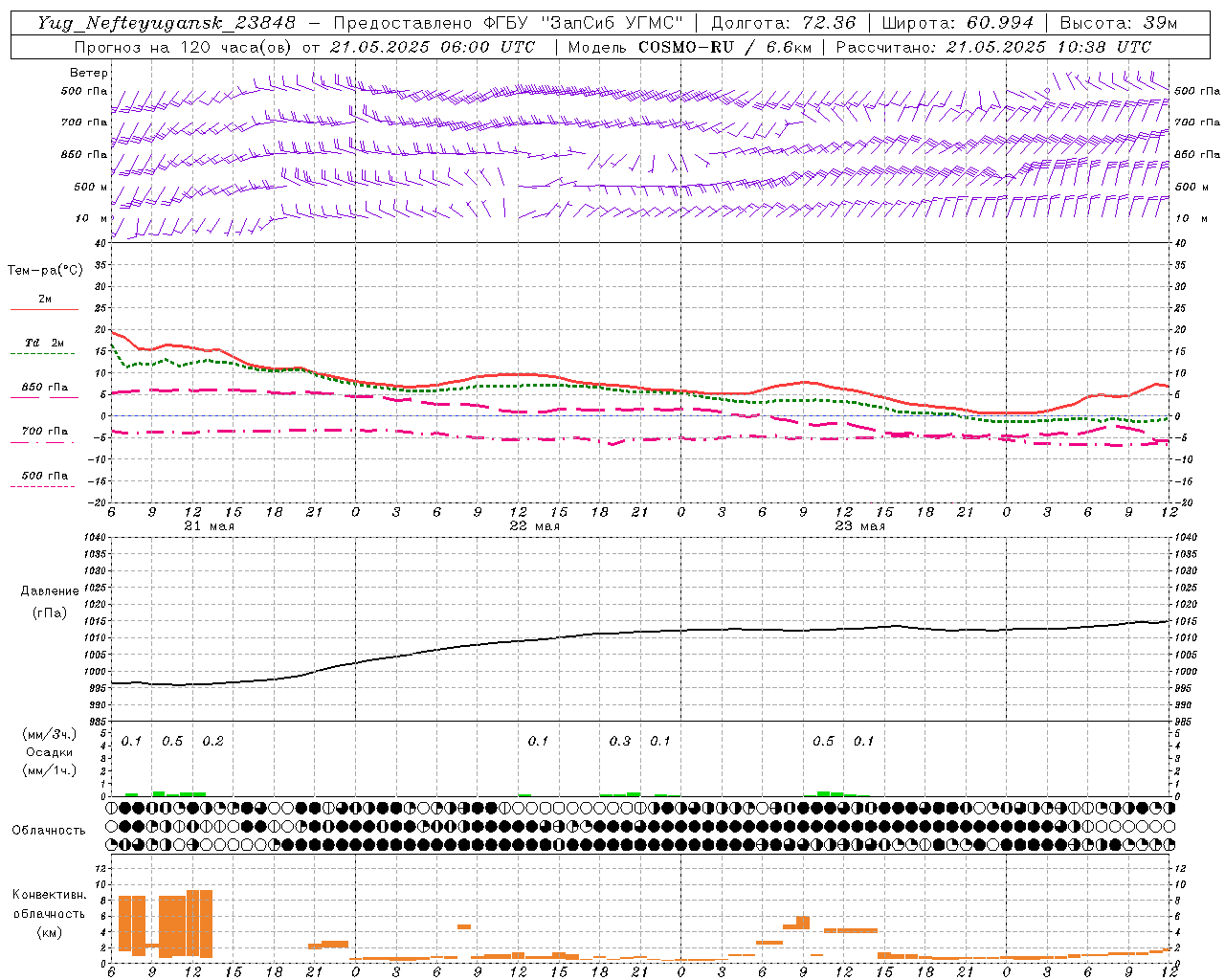Click the Осадки panel label
Image resolution: width=1225 pixels, height=980 pixels.
49,752
